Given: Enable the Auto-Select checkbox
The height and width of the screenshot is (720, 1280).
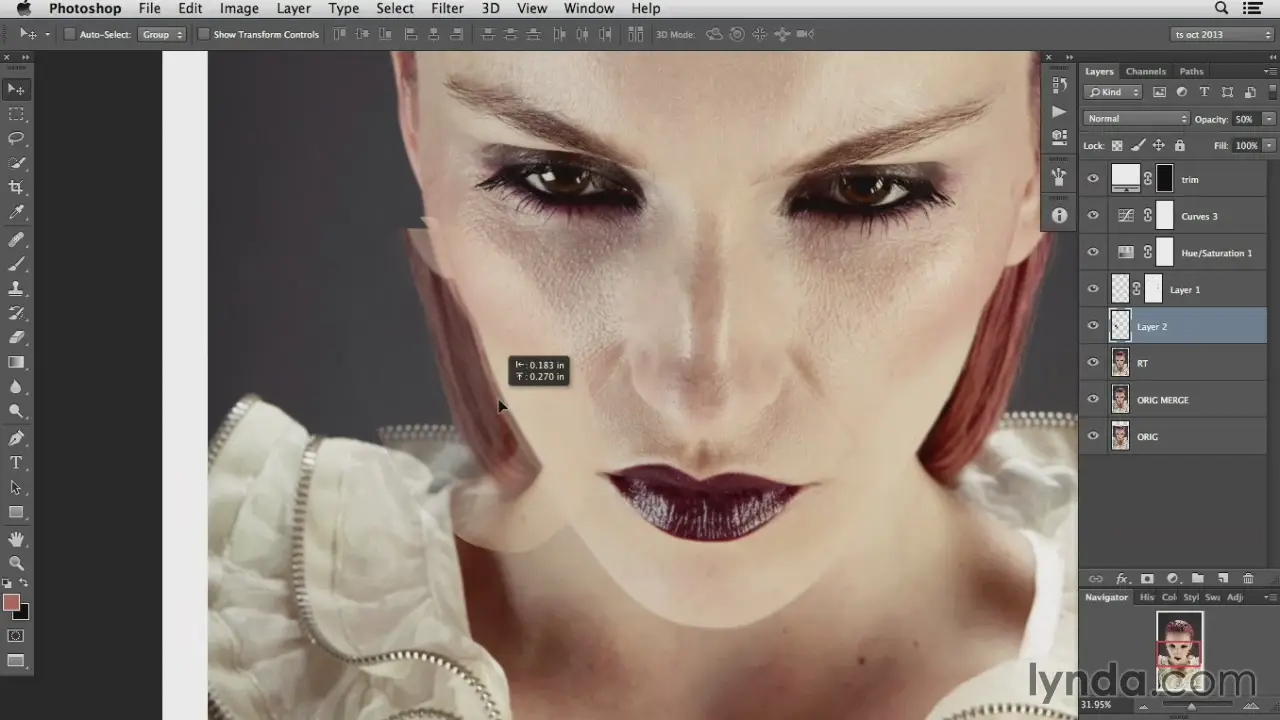Looking at the screenshot, I should (70, 34).
